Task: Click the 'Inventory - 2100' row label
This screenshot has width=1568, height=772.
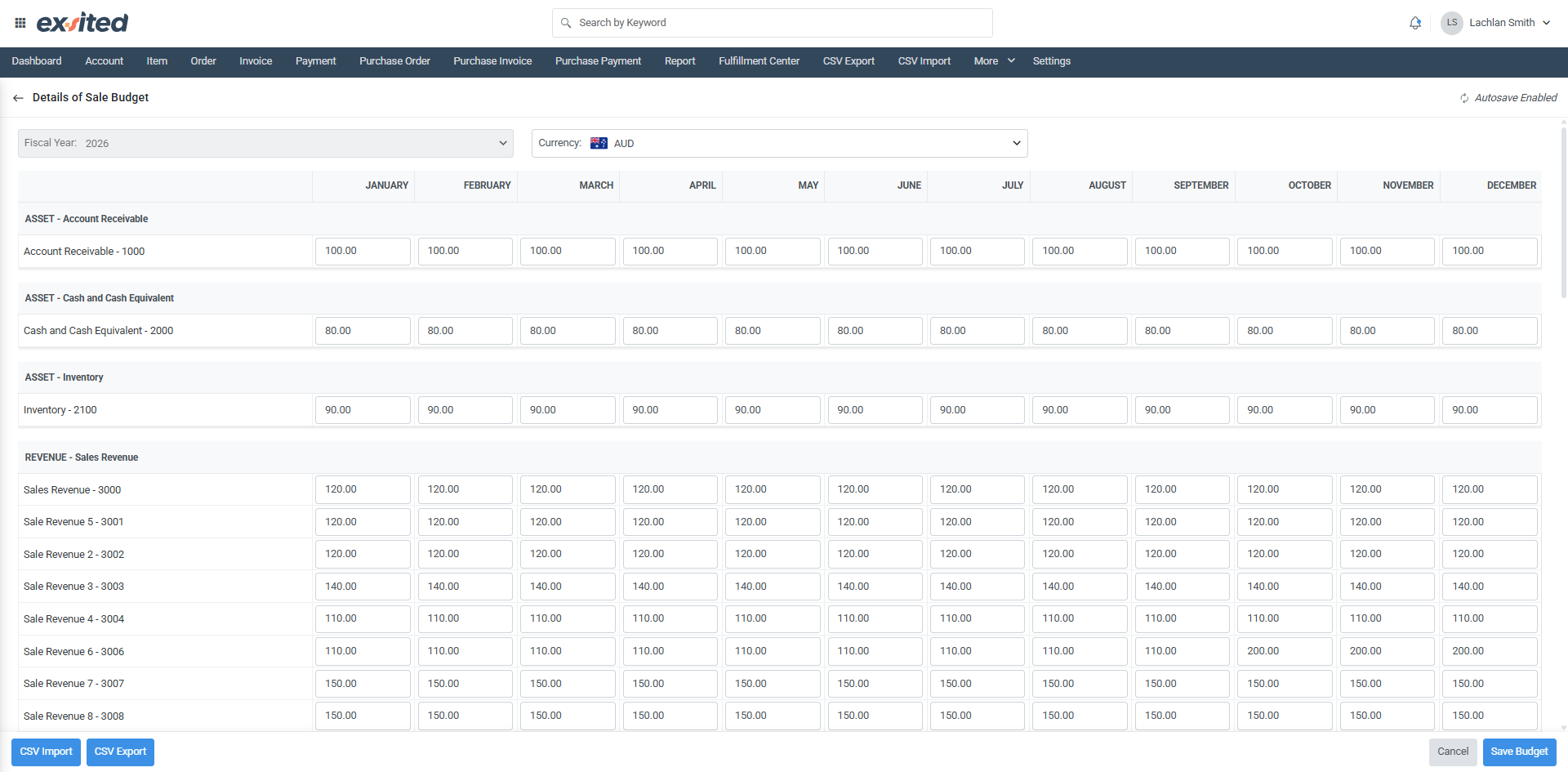Action: [x=60, y=410]
